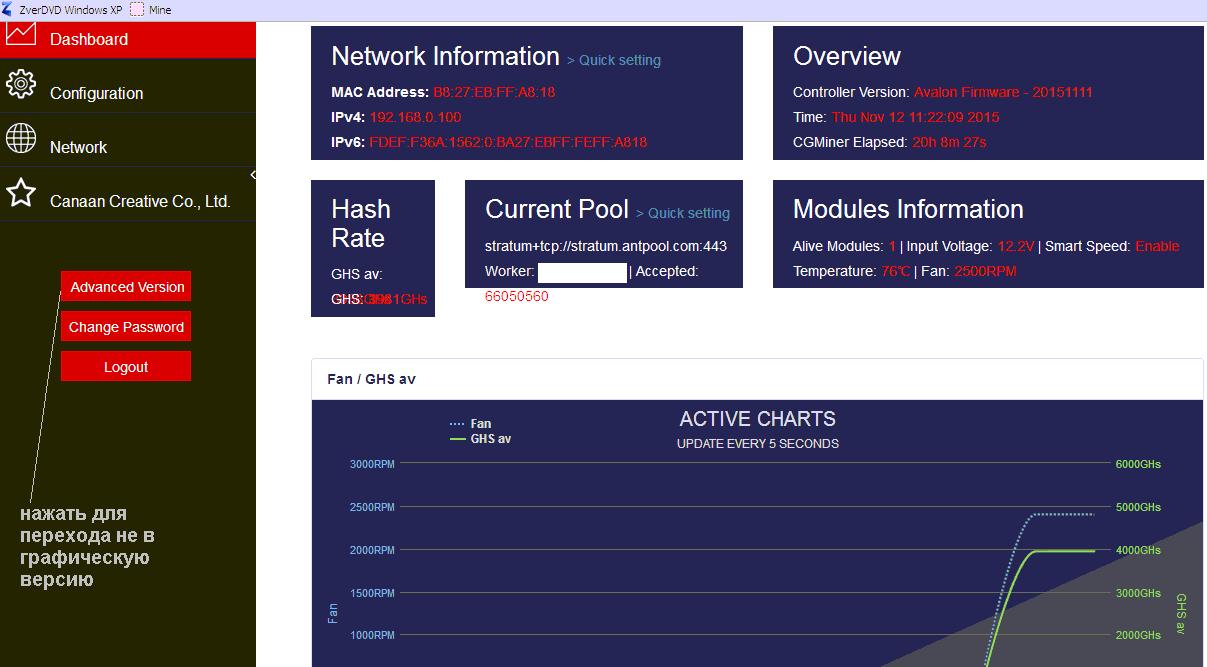
Task: Click the Change Password button
Action: click(126, 327)
